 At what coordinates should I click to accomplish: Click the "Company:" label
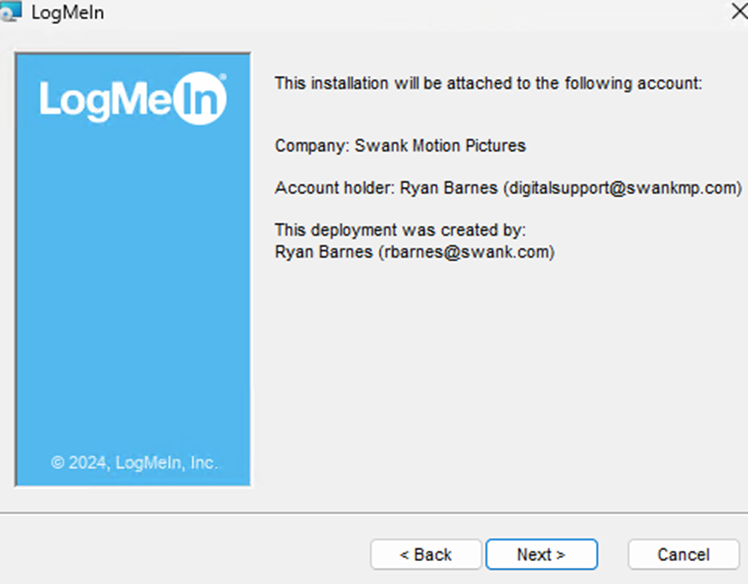coord(312,146)
